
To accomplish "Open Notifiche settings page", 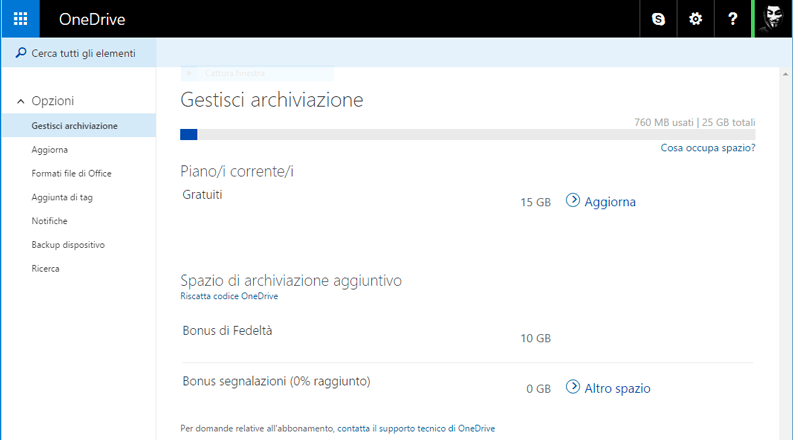I will click(x=49, y=221).
